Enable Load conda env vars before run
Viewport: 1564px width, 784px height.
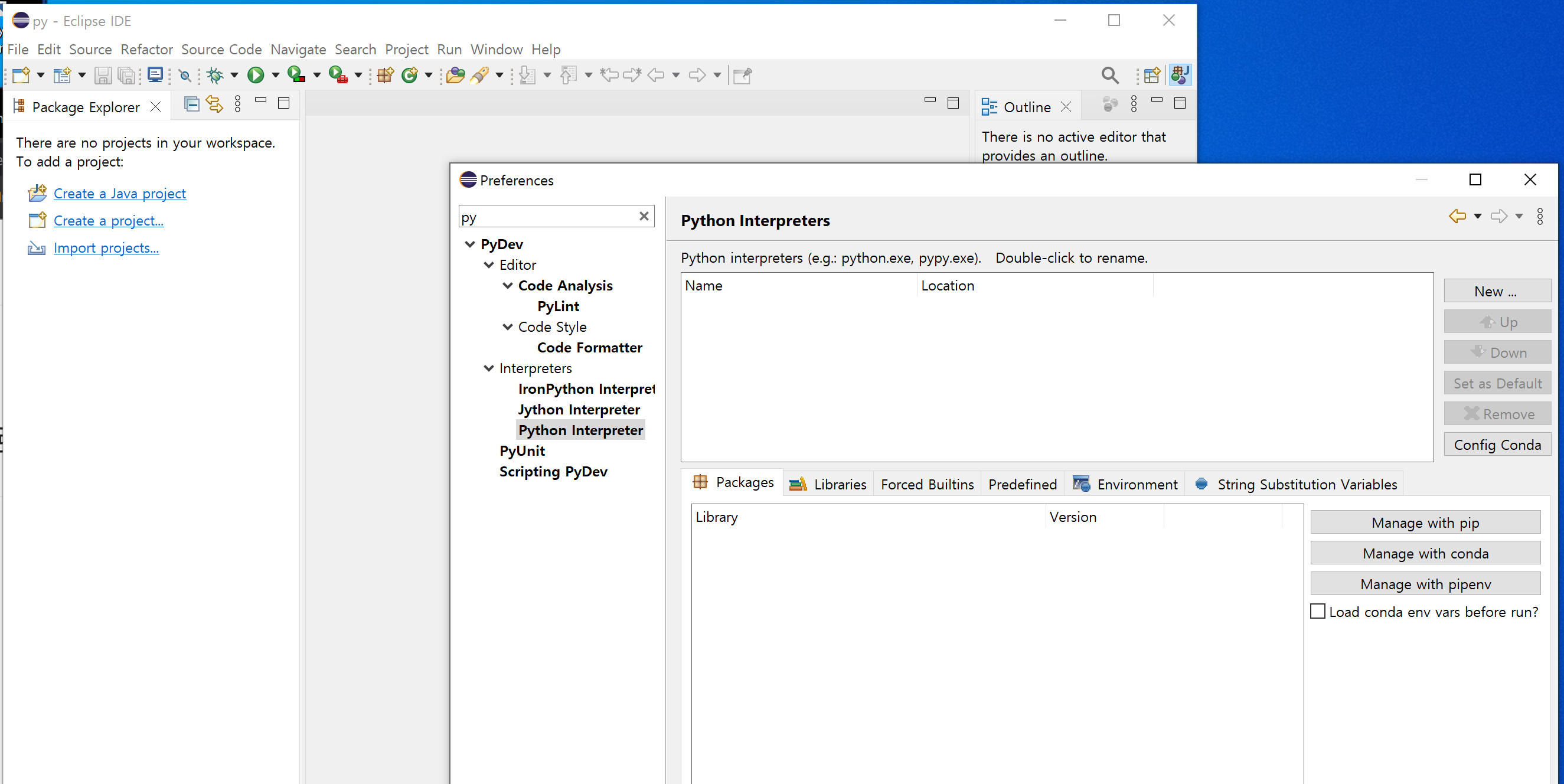(1317, 611)
